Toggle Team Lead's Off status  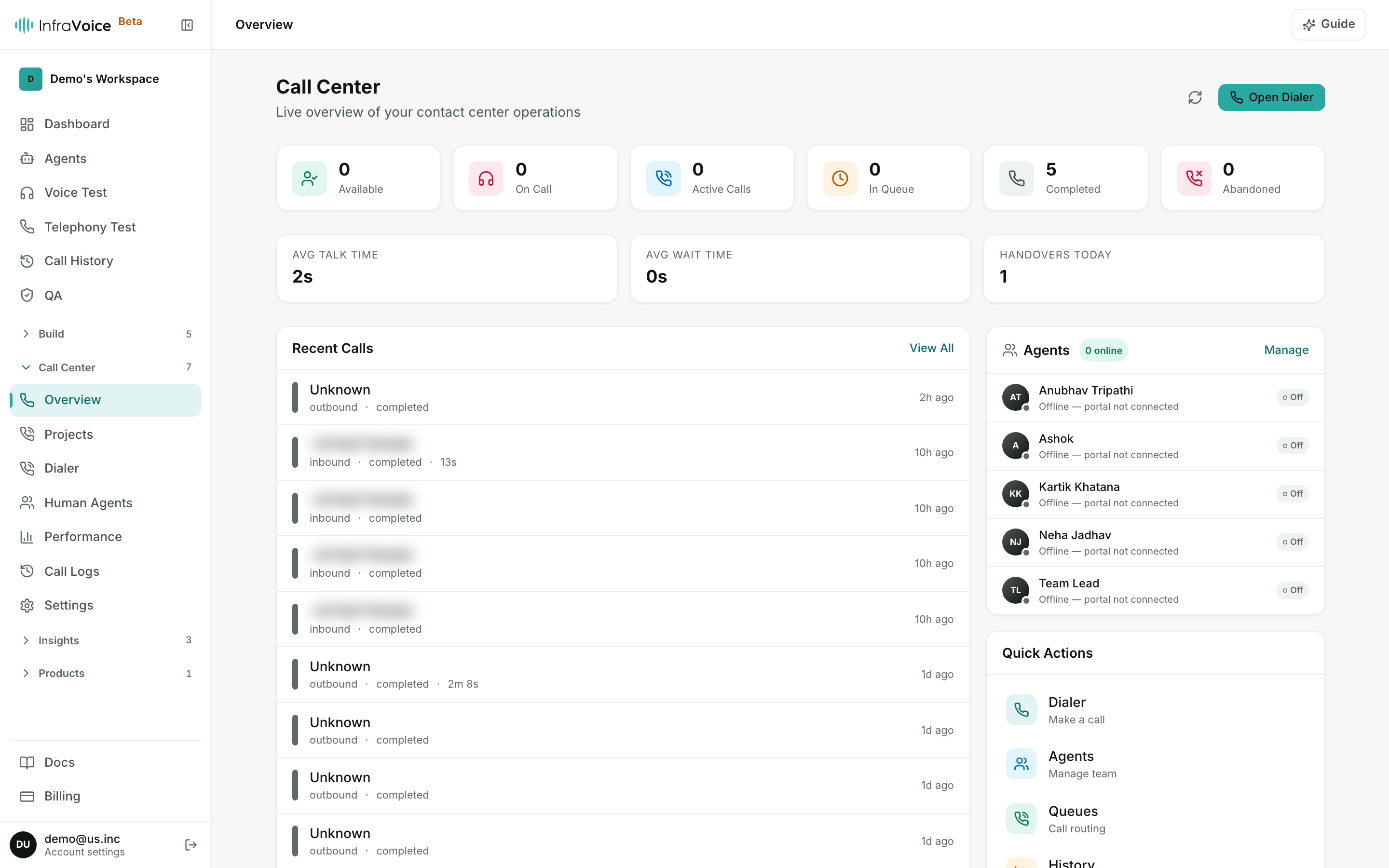(x=1292, y=590)
